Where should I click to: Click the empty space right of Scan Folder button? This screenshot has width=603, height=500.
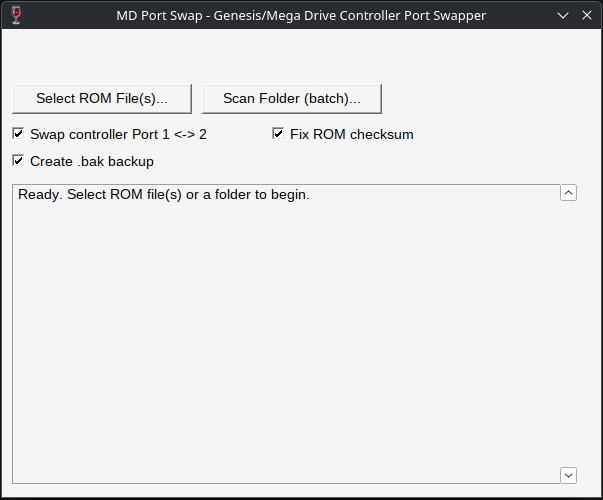pos(491,99)
